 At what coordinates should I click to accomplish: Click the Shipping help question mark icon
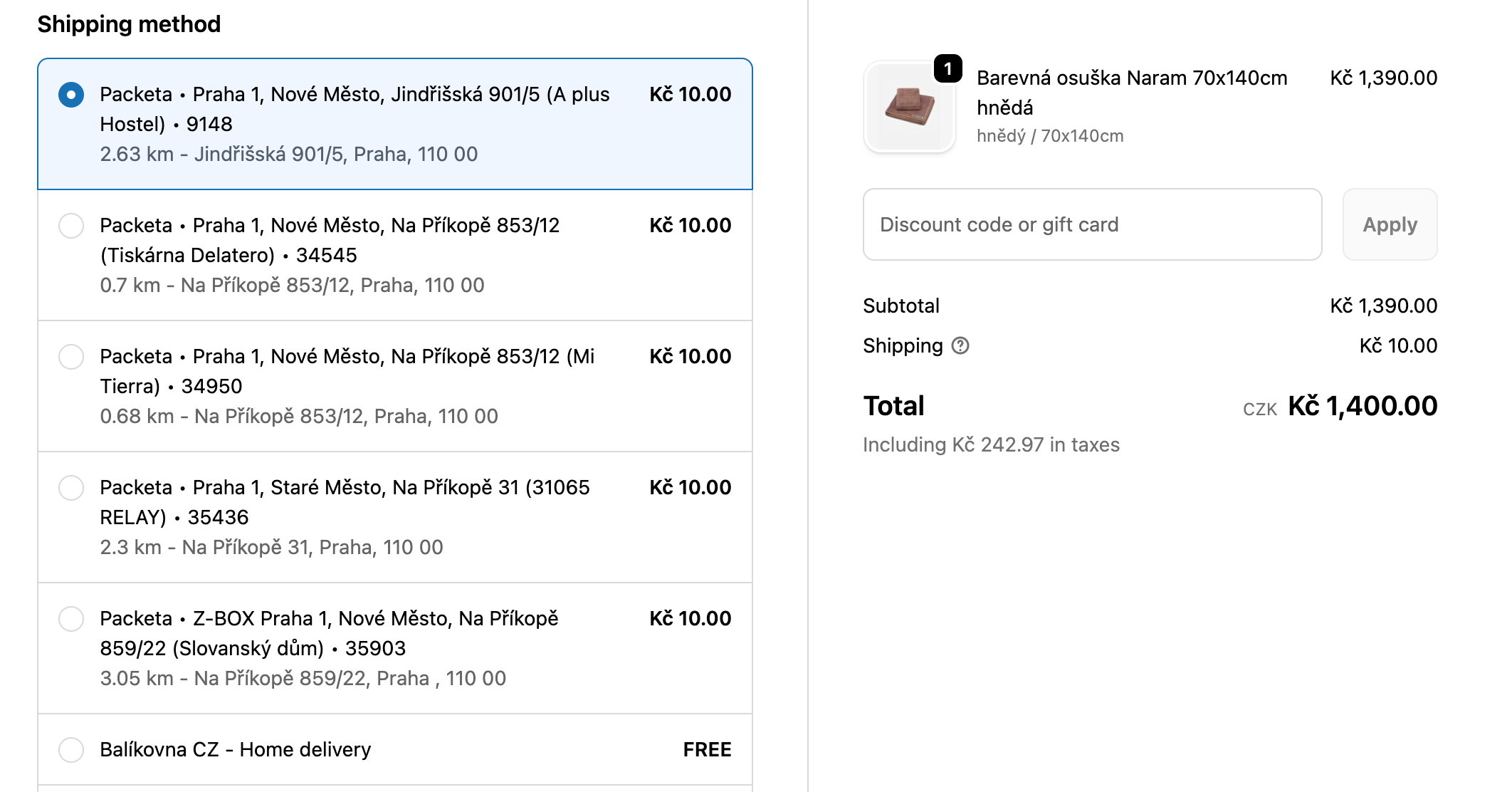pyautogui.click(x=960, y=346)
